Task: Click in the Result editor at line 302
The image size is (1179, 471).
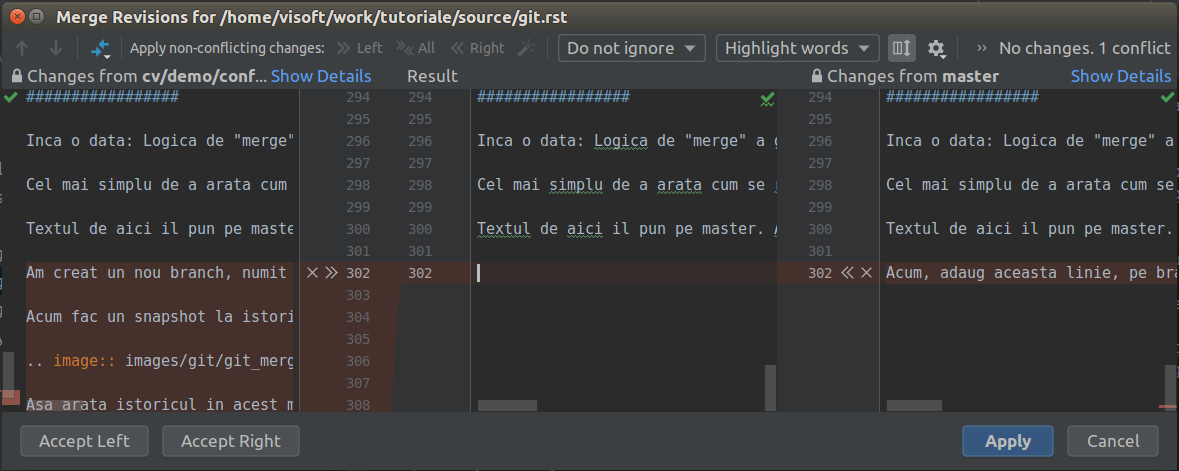Action: (620, 273)
